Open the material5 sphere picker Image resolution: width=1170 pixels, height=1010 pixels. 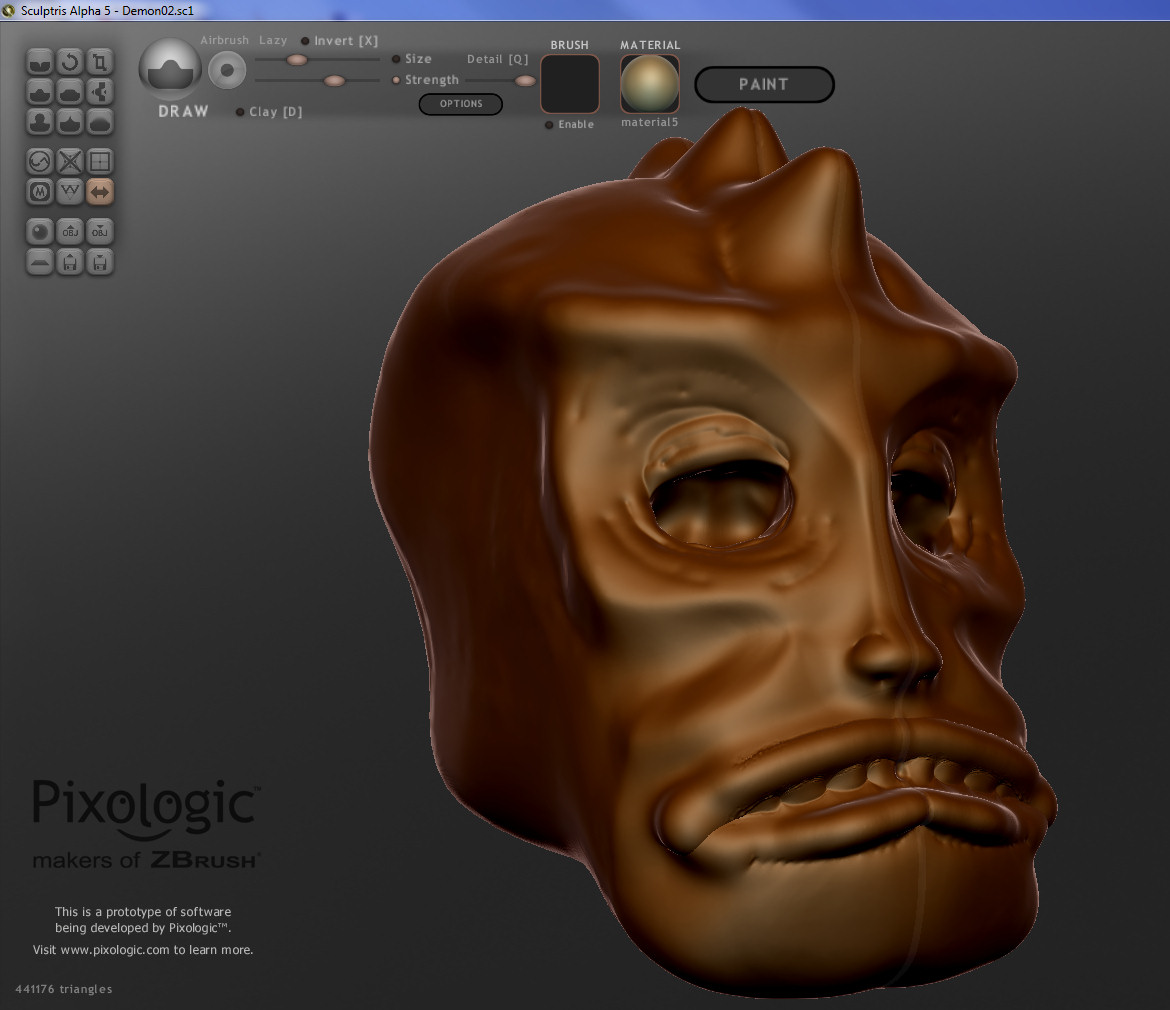(649, 84)
